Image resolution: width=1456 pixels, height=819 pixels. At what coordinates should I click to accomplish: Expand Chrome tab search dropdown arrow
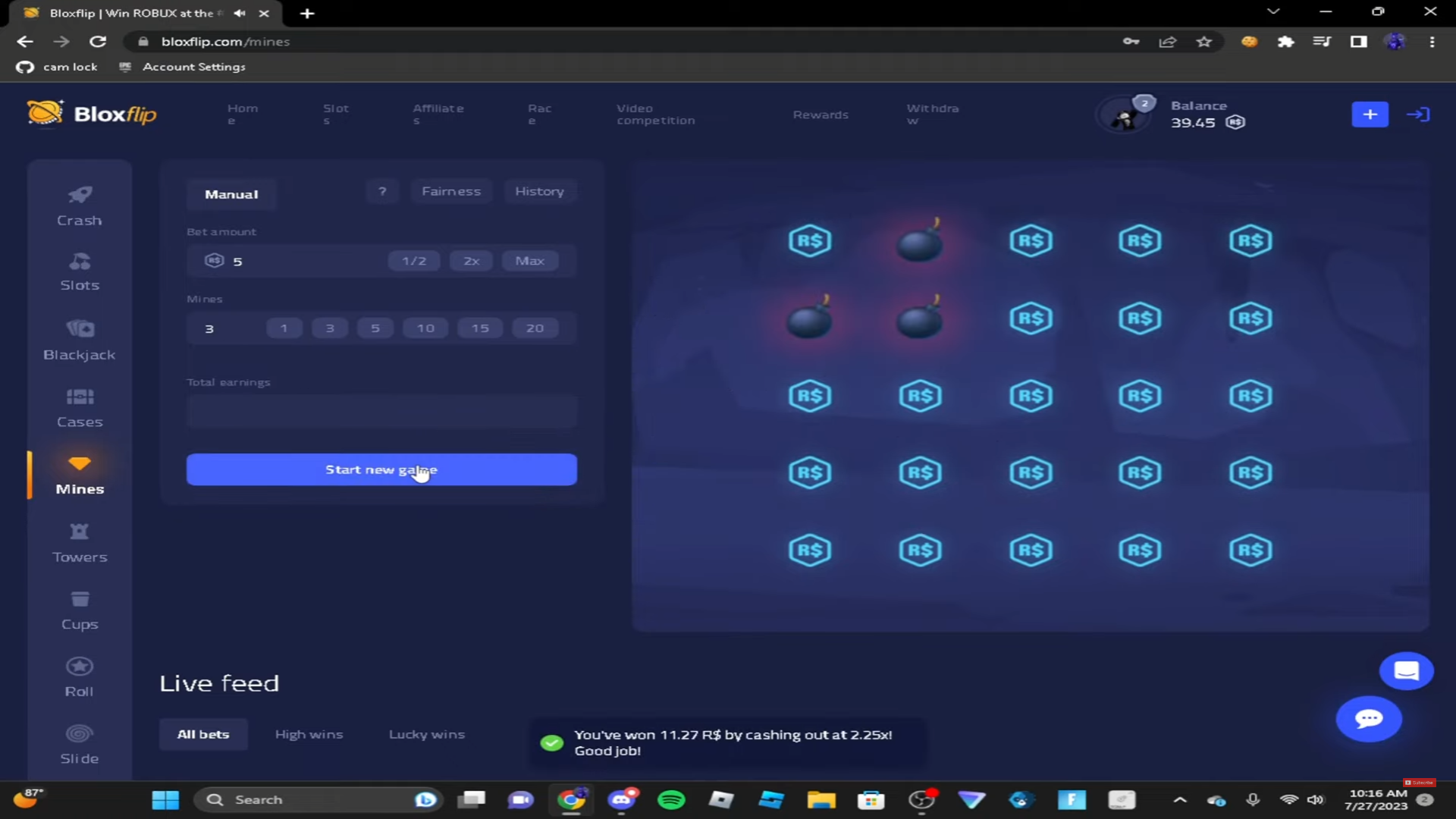tap(1273, 12)
